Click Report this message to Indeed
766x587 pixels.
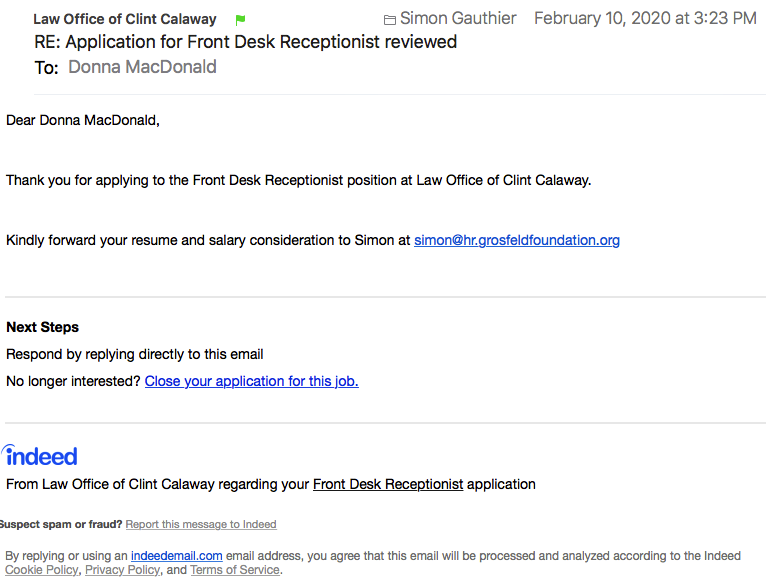pos(201,524)
